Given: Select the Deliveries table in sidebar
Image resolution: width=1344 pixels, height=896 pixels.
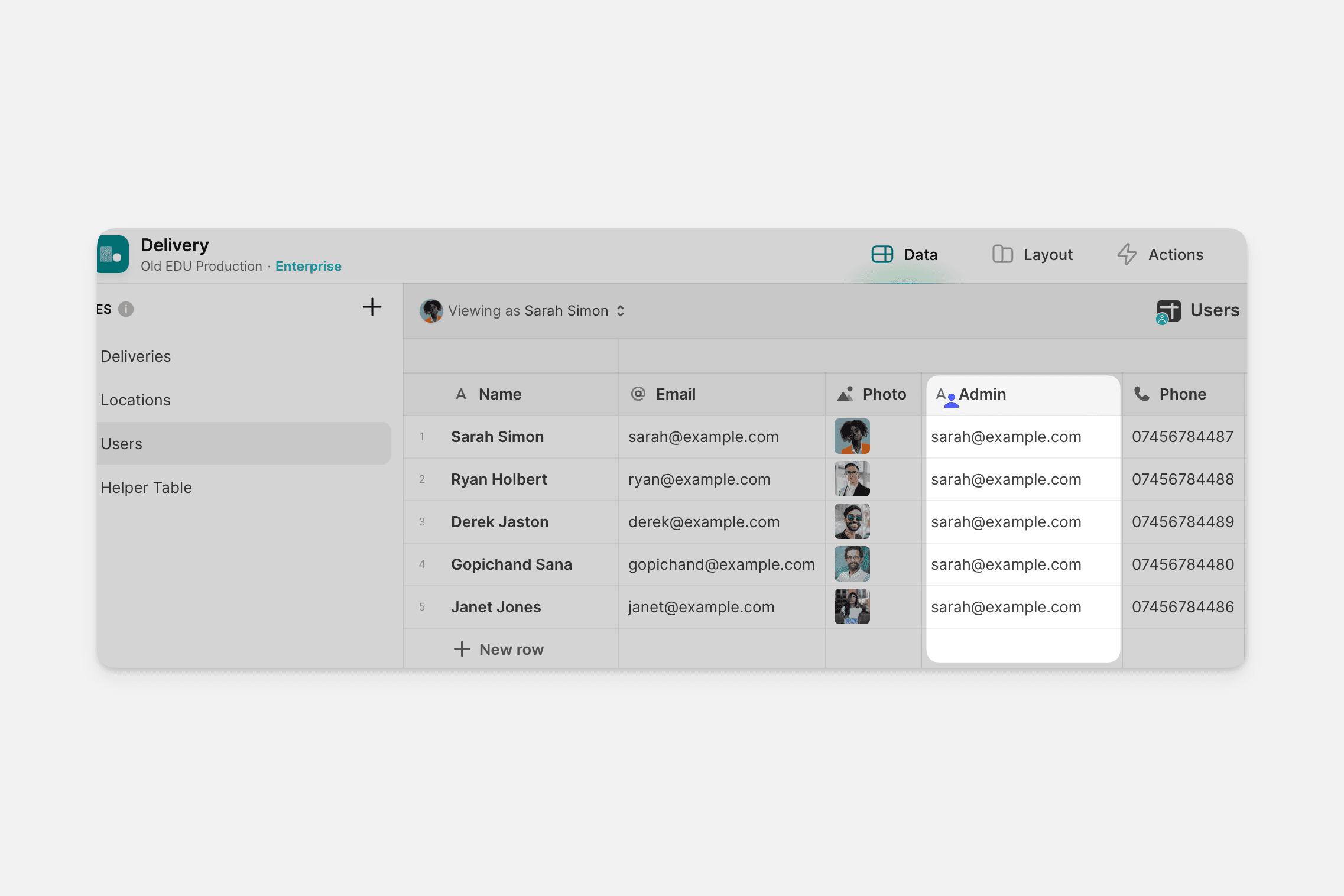Looking at the screenshot, I should 136,356.
